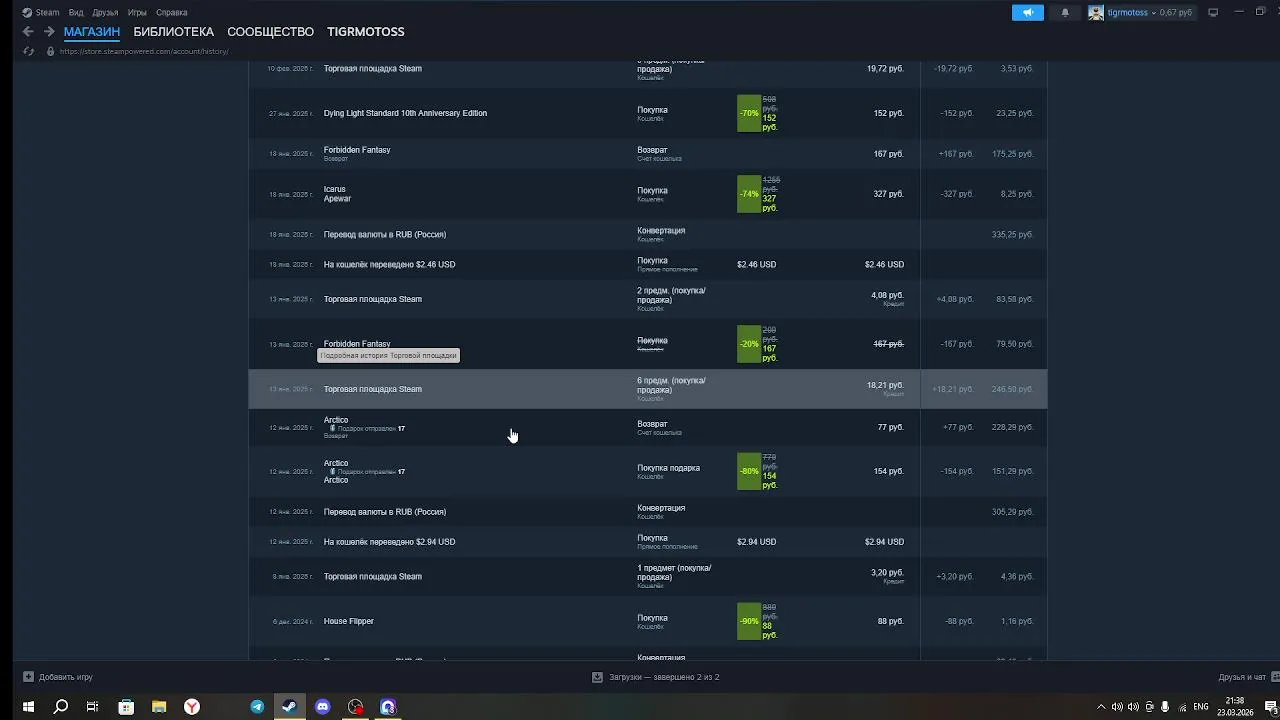Open the Steam menu
The height and width of the screenshot is (720, 1280).
(47, 13)
